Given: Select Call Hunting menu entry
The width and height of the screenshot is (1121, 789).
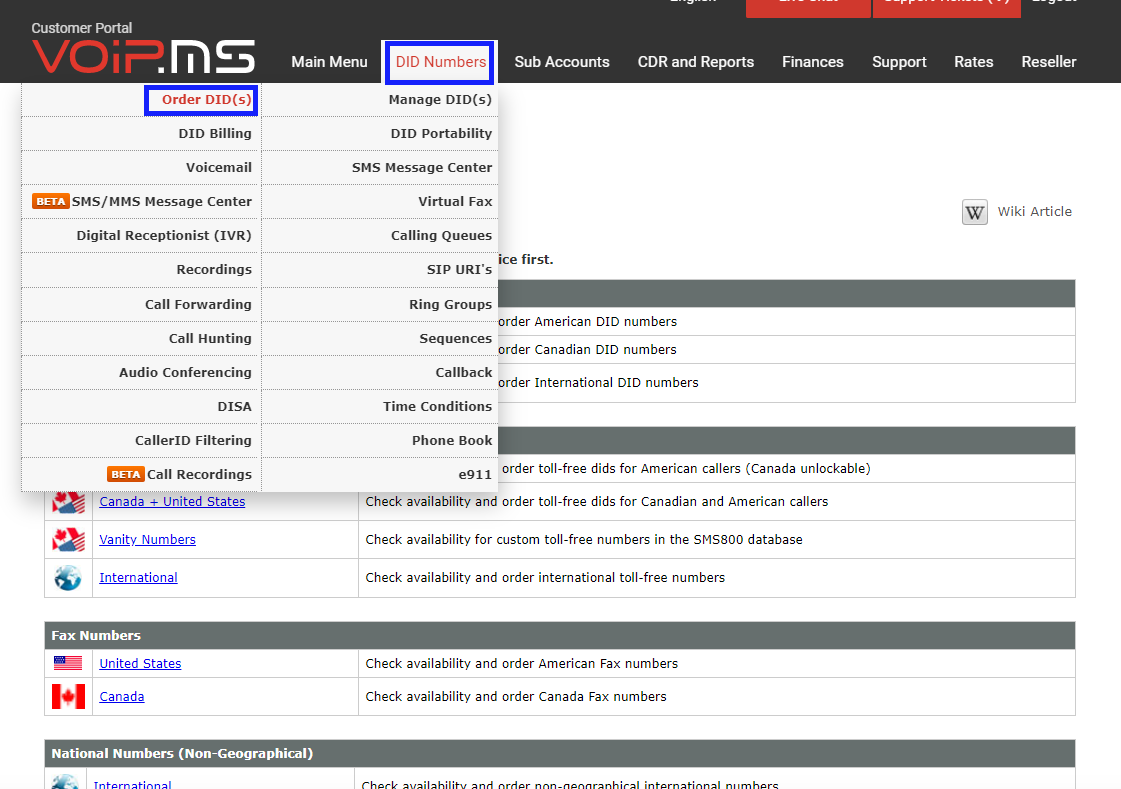Looking at the screenshot, I should tap(210, 339).
